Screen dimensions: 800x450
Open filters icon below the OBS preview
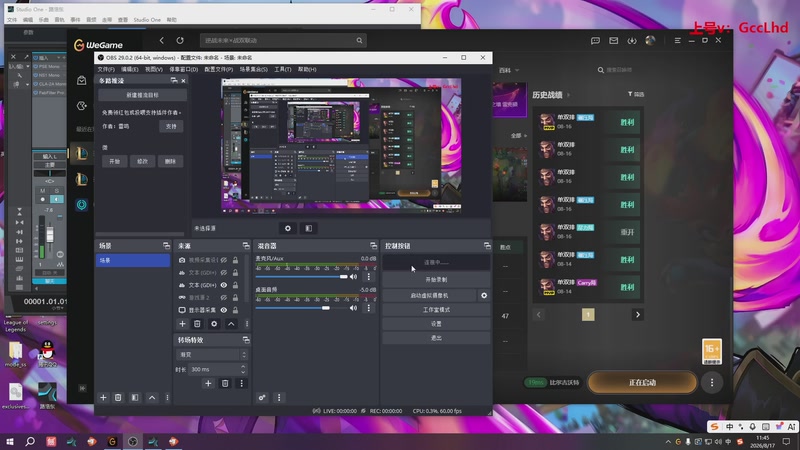pyautogui.click(x=309, y=228)
